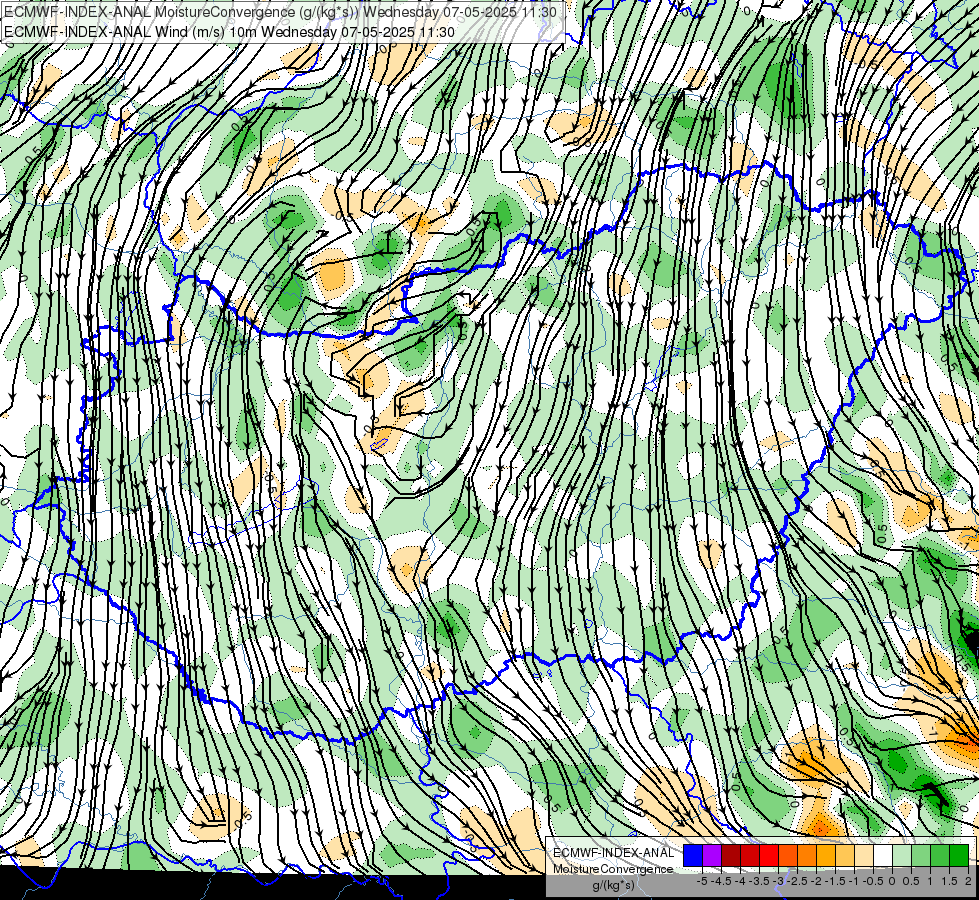
Task: Click the blue swatch in the legend
Action: (x=693, y=855)
